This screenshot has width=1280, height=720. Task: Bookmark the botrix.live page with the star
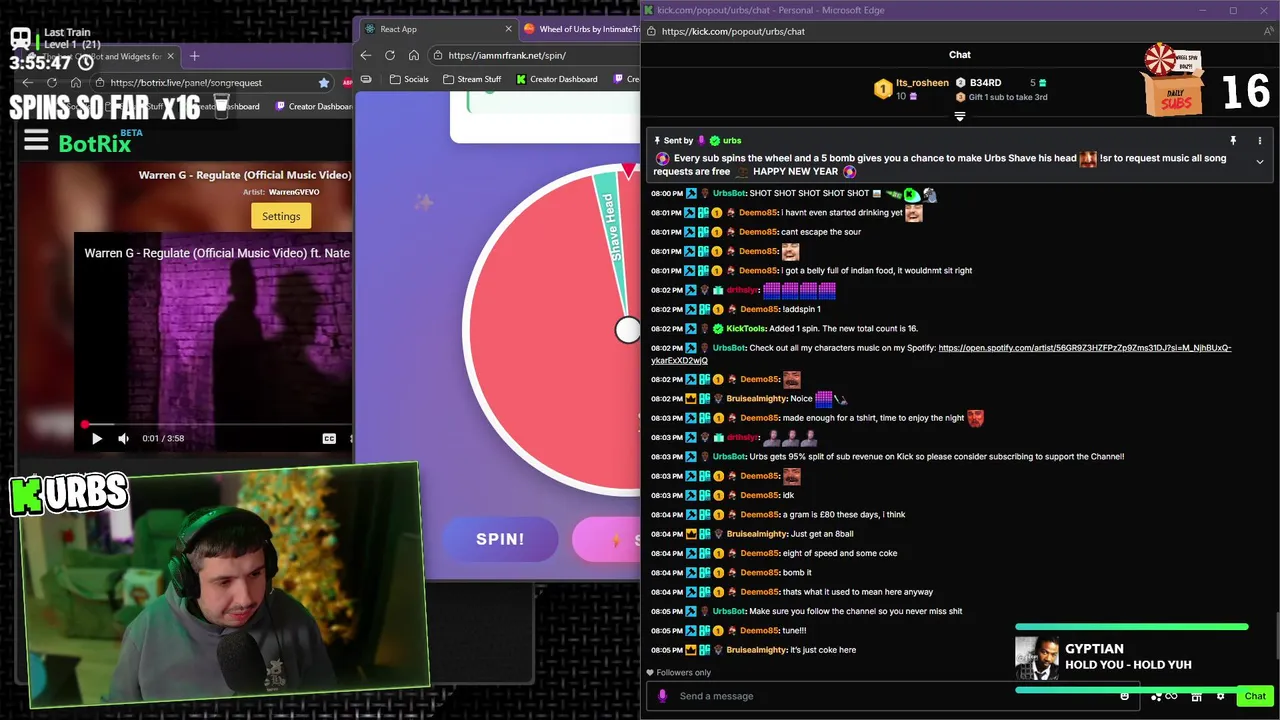click(x=324, y=83)
